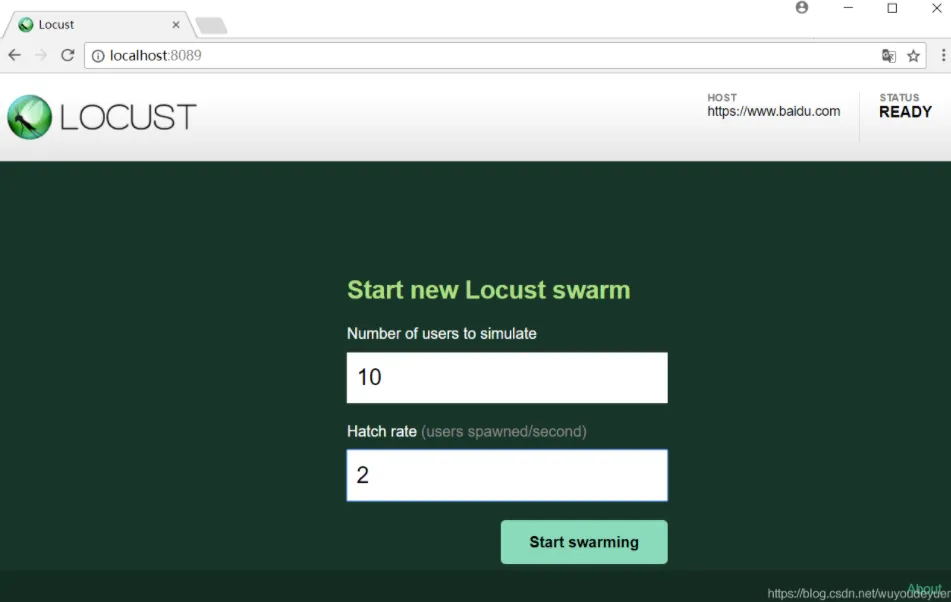Click the site info icon before localhost
The image size is (951, 602).
(x=98, y=56)
